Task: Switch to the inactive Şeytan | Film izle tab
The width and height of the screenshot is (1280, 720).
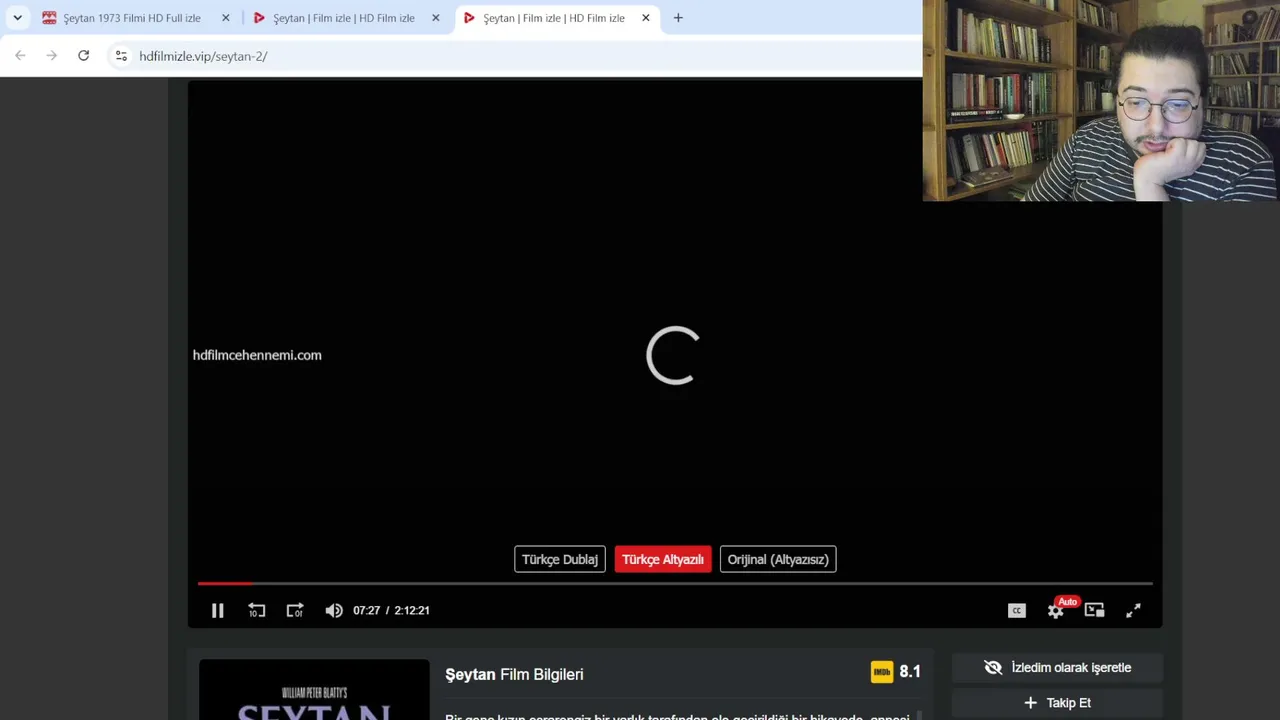Action: pyautogui.click(x=343, y=18)
